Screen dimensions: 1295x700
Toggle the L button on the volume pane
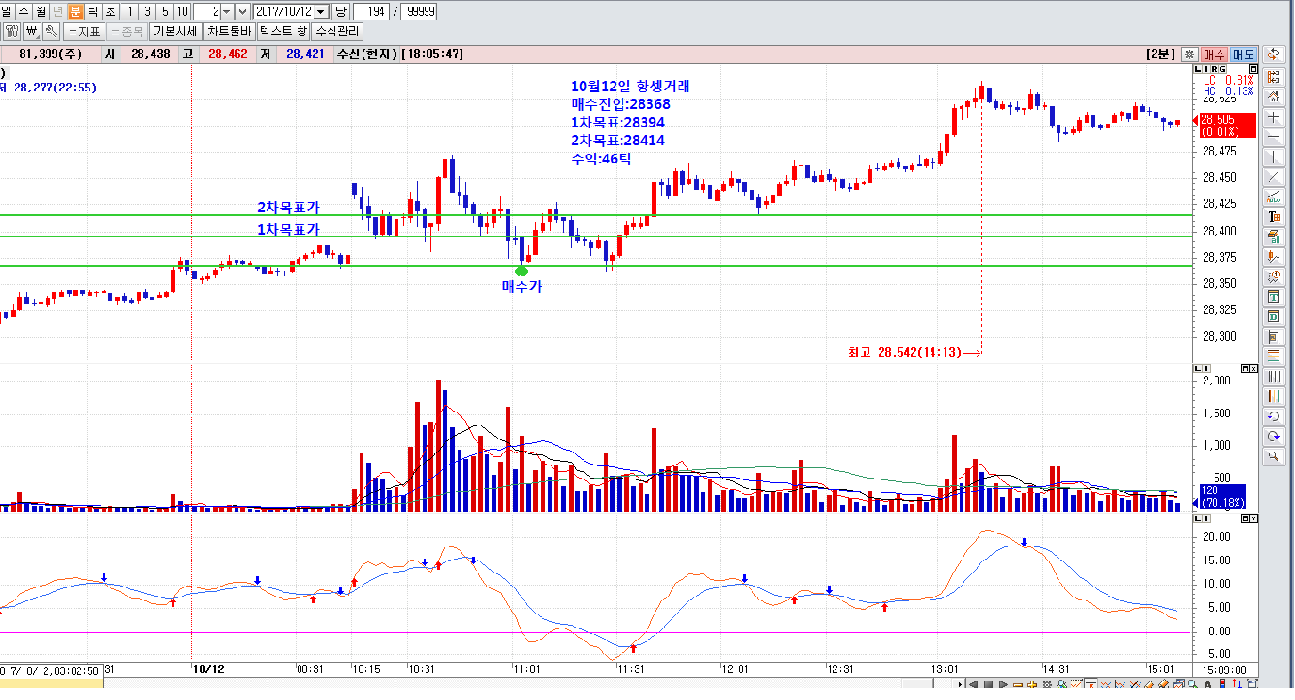pyautogui.click(x=1200, y=369)
